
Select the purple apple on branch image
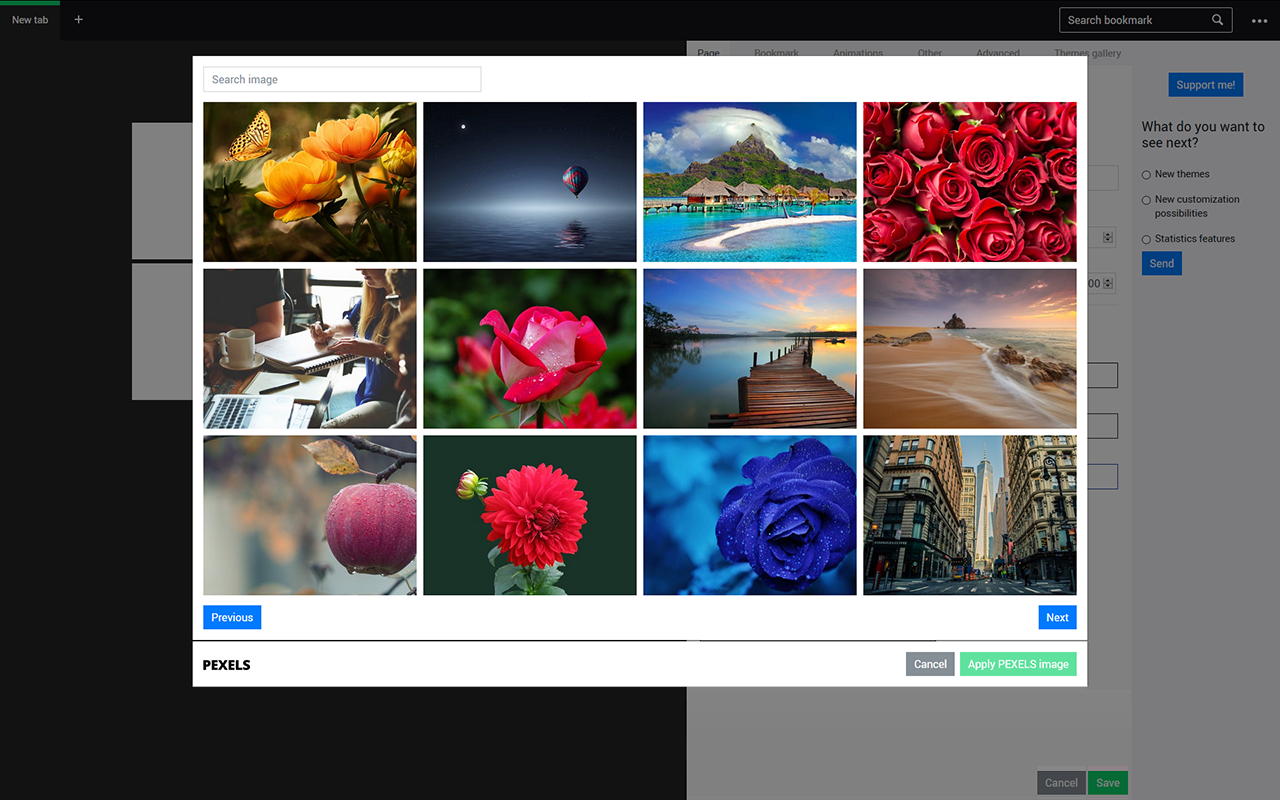pos(310,515)
